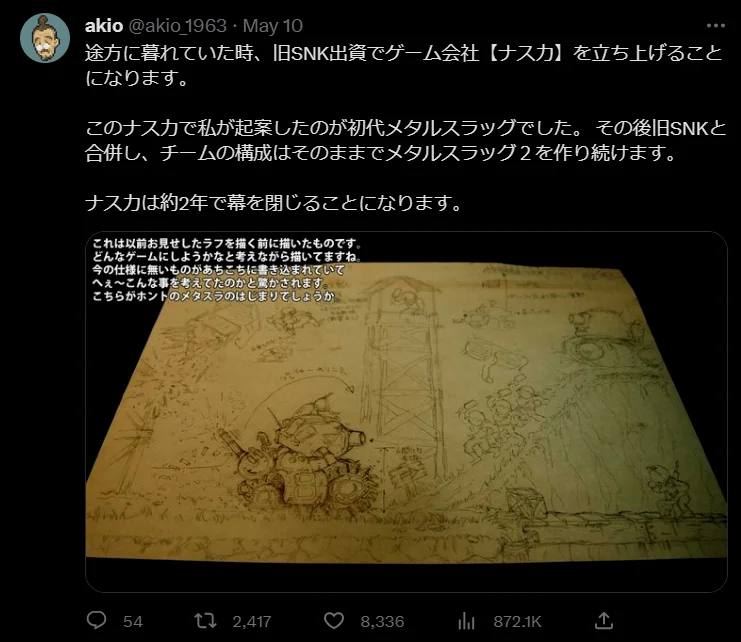Screen dimensions: 741x642
Task: Click the 54 replies count
Action: pos(133,621)
